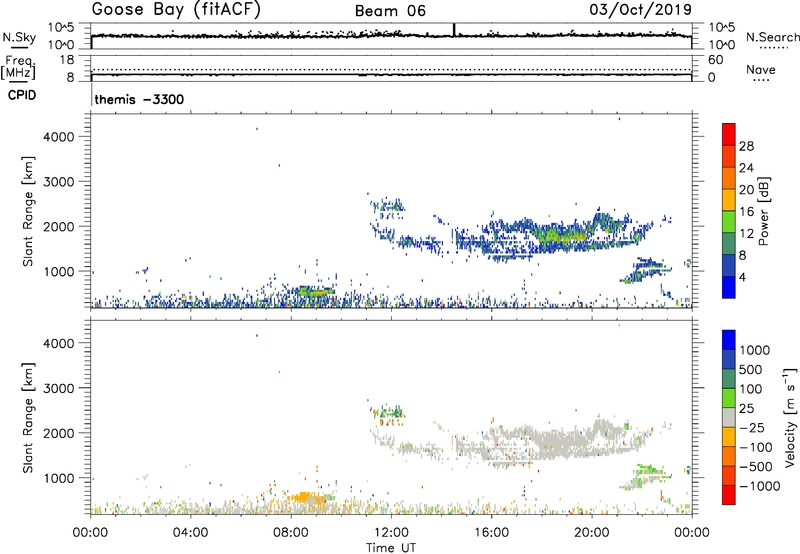Click the CPID label
This screenshot has width=800, height=554.
pos(22,95)
